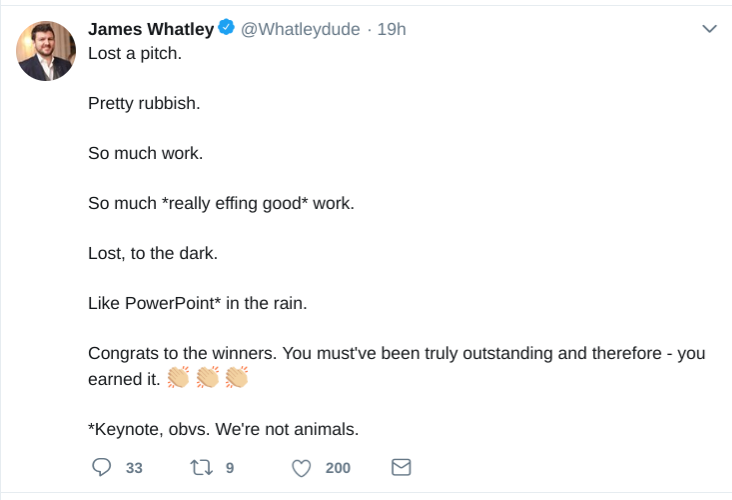This screenshot has width=732, height=500.
Task: Click the retweet count of 9
Action: click(229, 467)
